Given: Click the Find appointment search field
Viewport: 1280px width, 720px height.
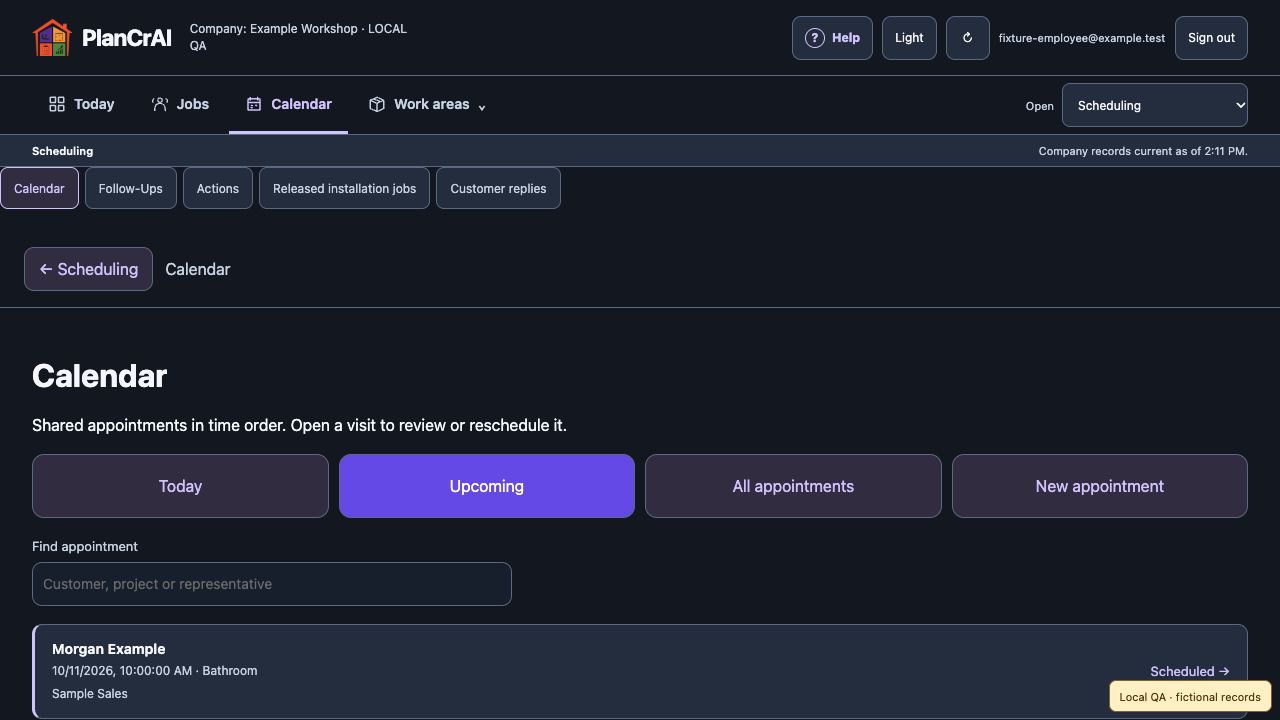Looking at the screenshot, I should (x=272, y=584).
